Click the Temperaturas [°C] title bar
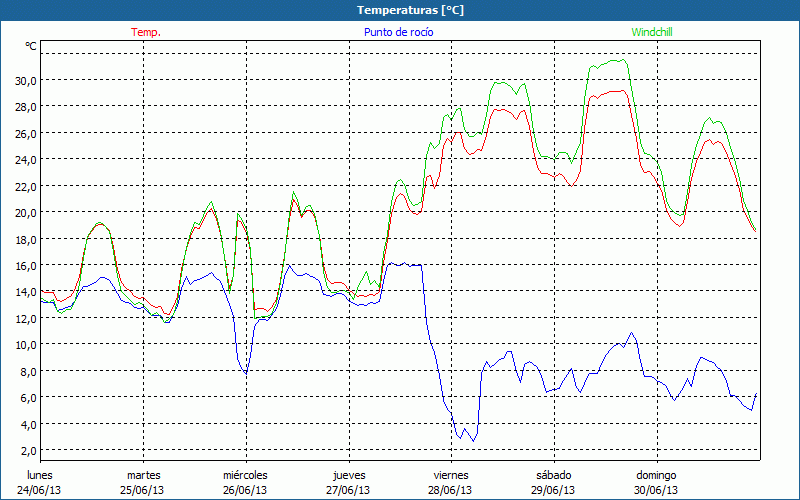 pyautogui.click(x=400, y=10)
